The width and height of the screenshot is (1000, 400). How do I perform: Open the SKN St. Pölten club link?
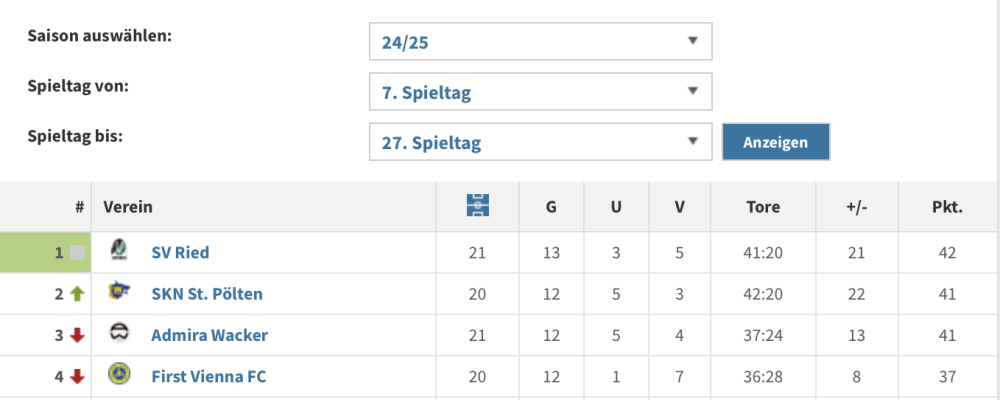tap(207, 294)
